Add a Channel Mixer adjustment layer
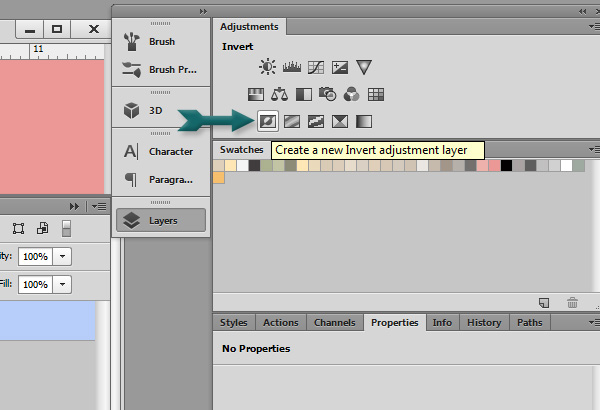The height and width of the screenshot is (410, 600). 351,94
